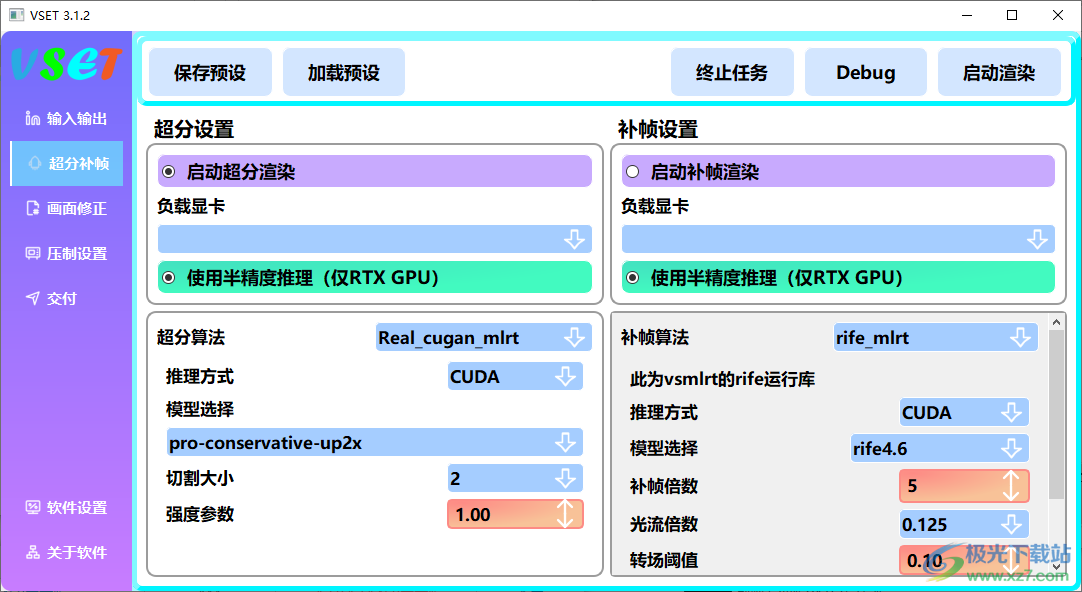Open the 超分算法 Real_cugan_mlrt dropdown

click(484, 337)
